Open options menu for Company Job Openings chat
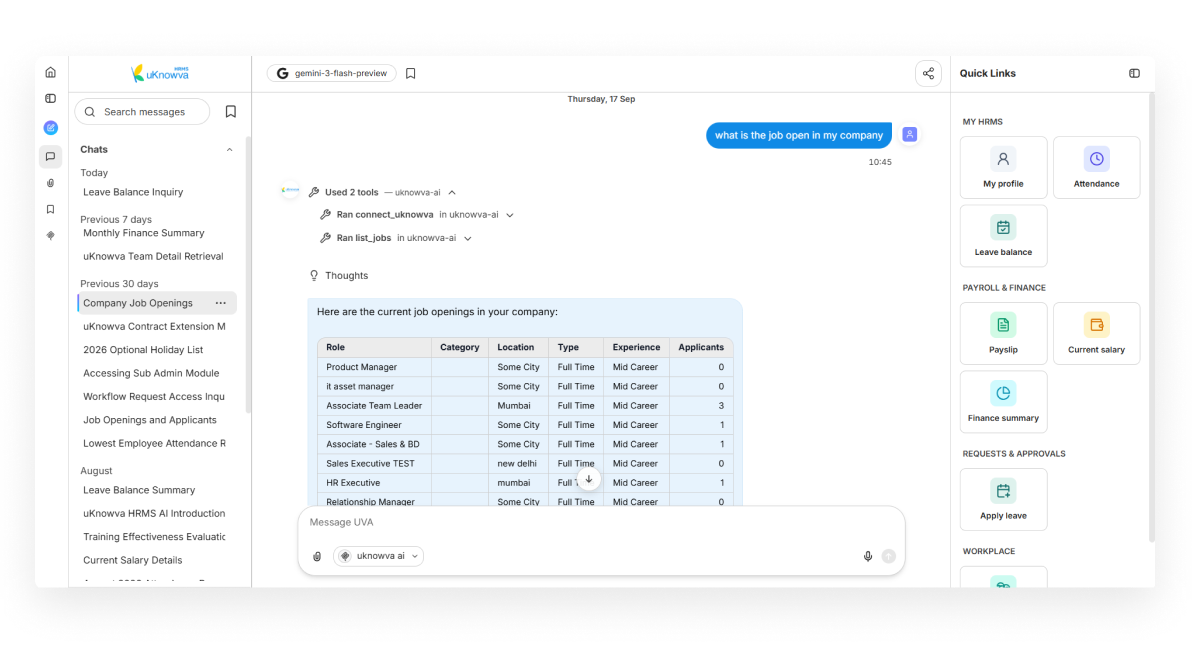This screenshot has height=646, width=1192. tap(220, 303)
